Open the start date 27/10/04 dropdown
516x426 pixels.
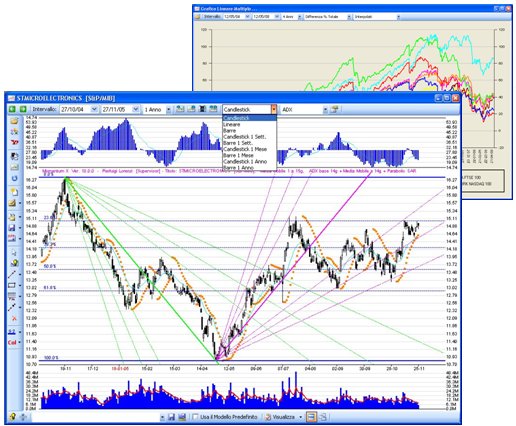pyautogui.click(x=94, y=109)
